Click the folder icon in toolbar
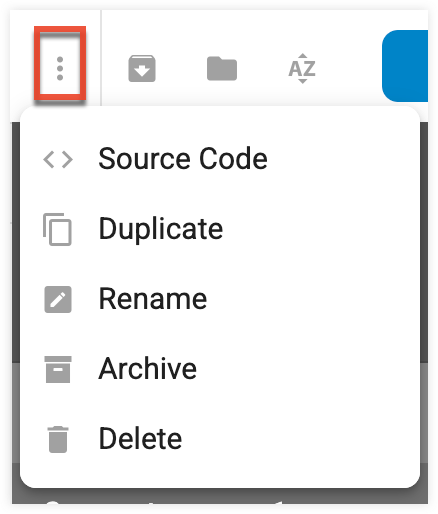This screenshot has width=438, height=514. pyautogui.click(x=222, y=69)
